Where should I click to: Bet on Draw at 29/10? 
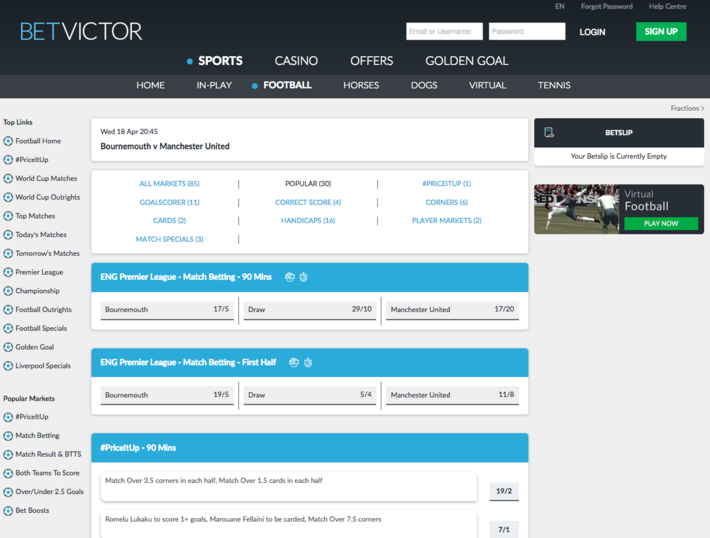pyautogui.click(x=310, y=310)
